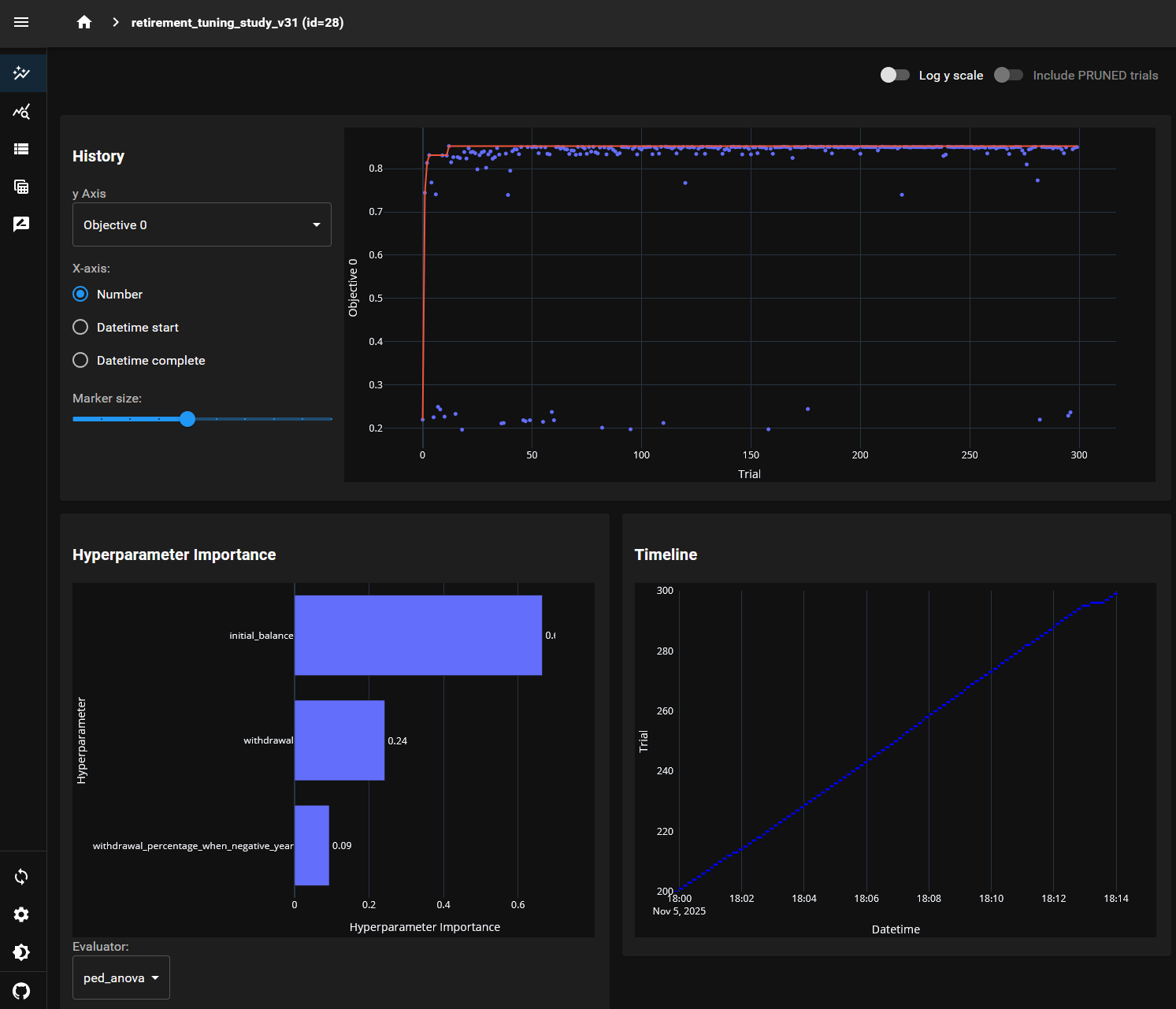
Task: Select the Datetime complete radio option
Action: point(80,360)
